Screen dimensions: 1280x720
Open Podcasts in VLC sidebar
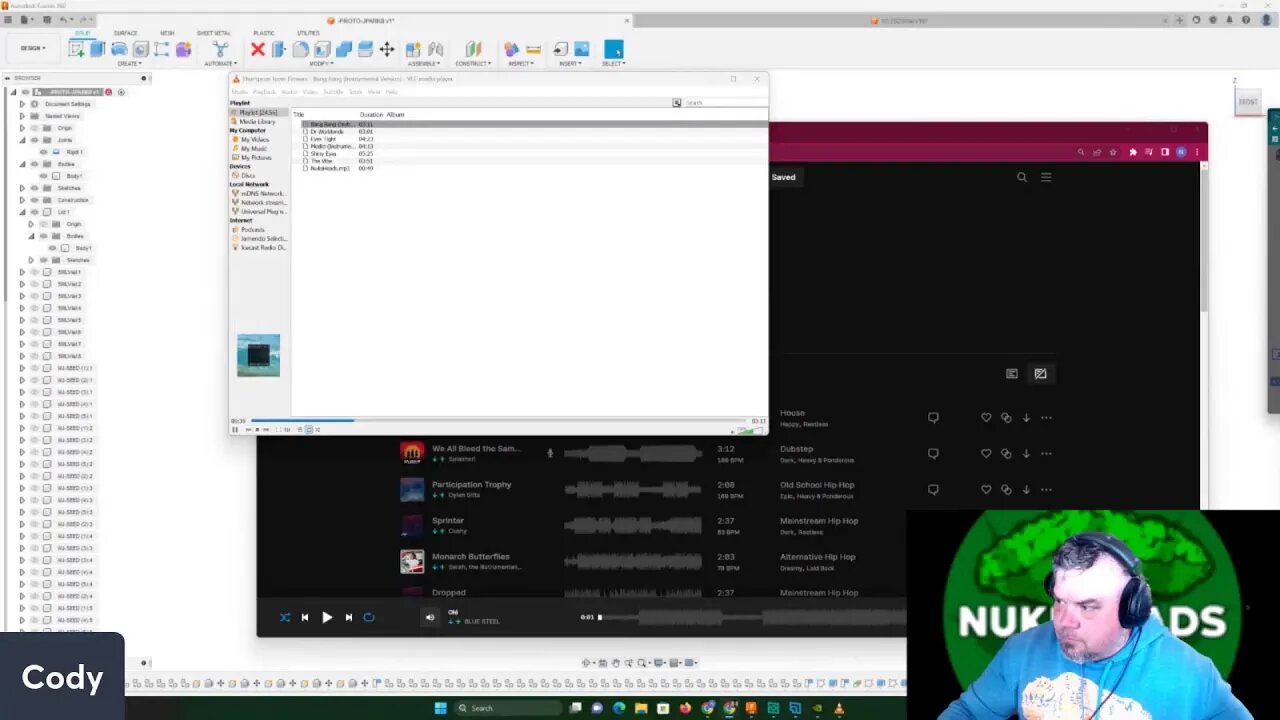coord(252,230)
